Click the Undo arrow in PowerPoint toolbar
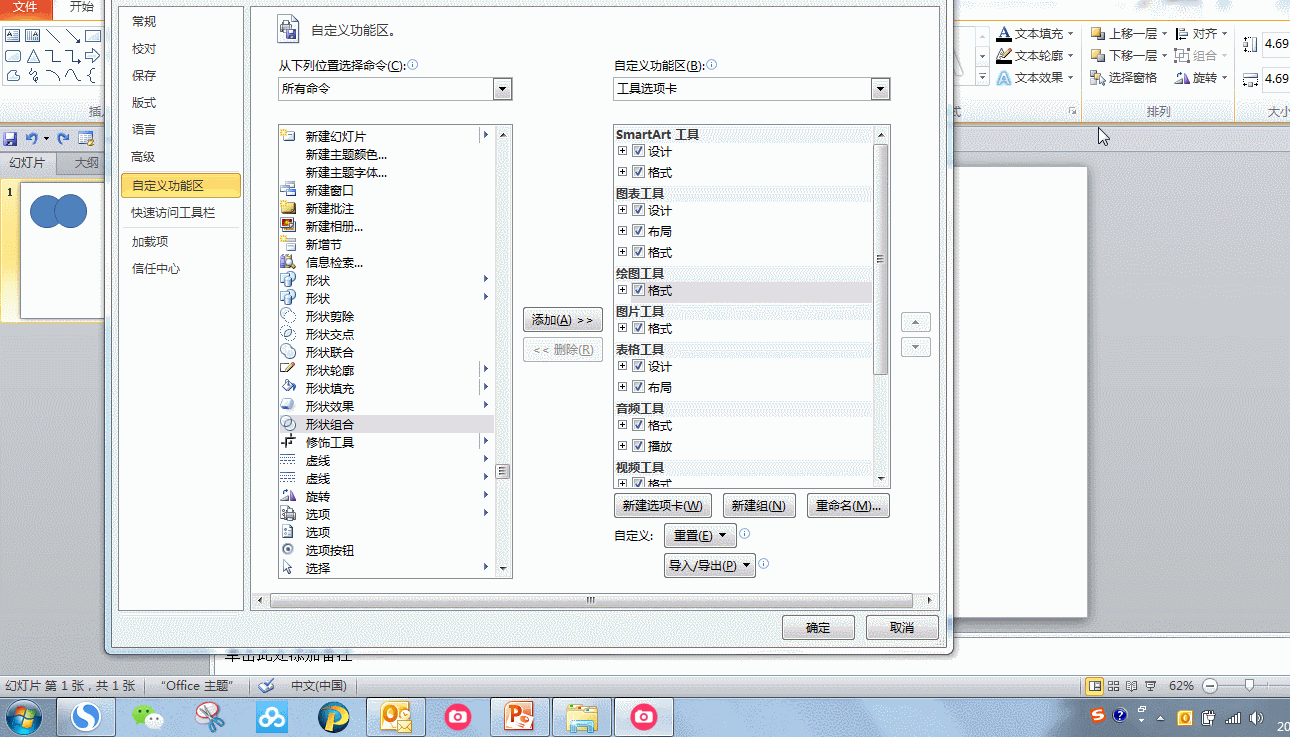Screen dimensions: 1290x738 [31, 139]
